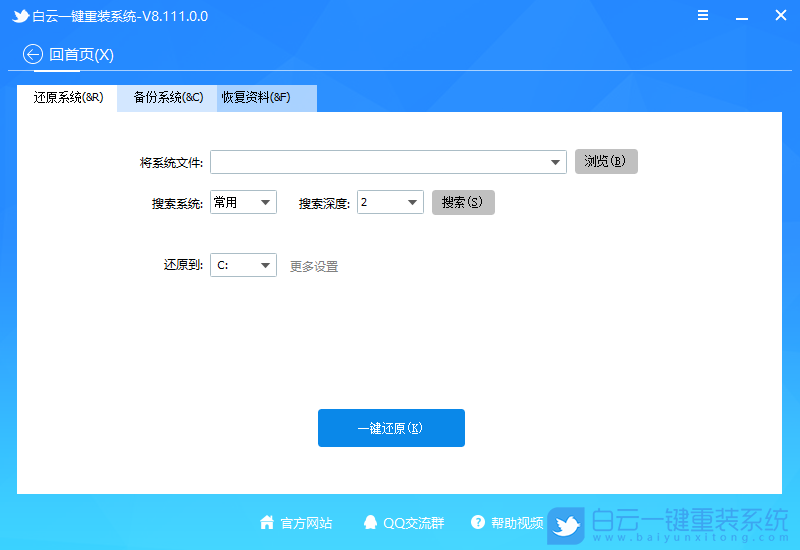Switch to the 还原系统(&R) tab
800x550 pixels.
coord(67,98)
